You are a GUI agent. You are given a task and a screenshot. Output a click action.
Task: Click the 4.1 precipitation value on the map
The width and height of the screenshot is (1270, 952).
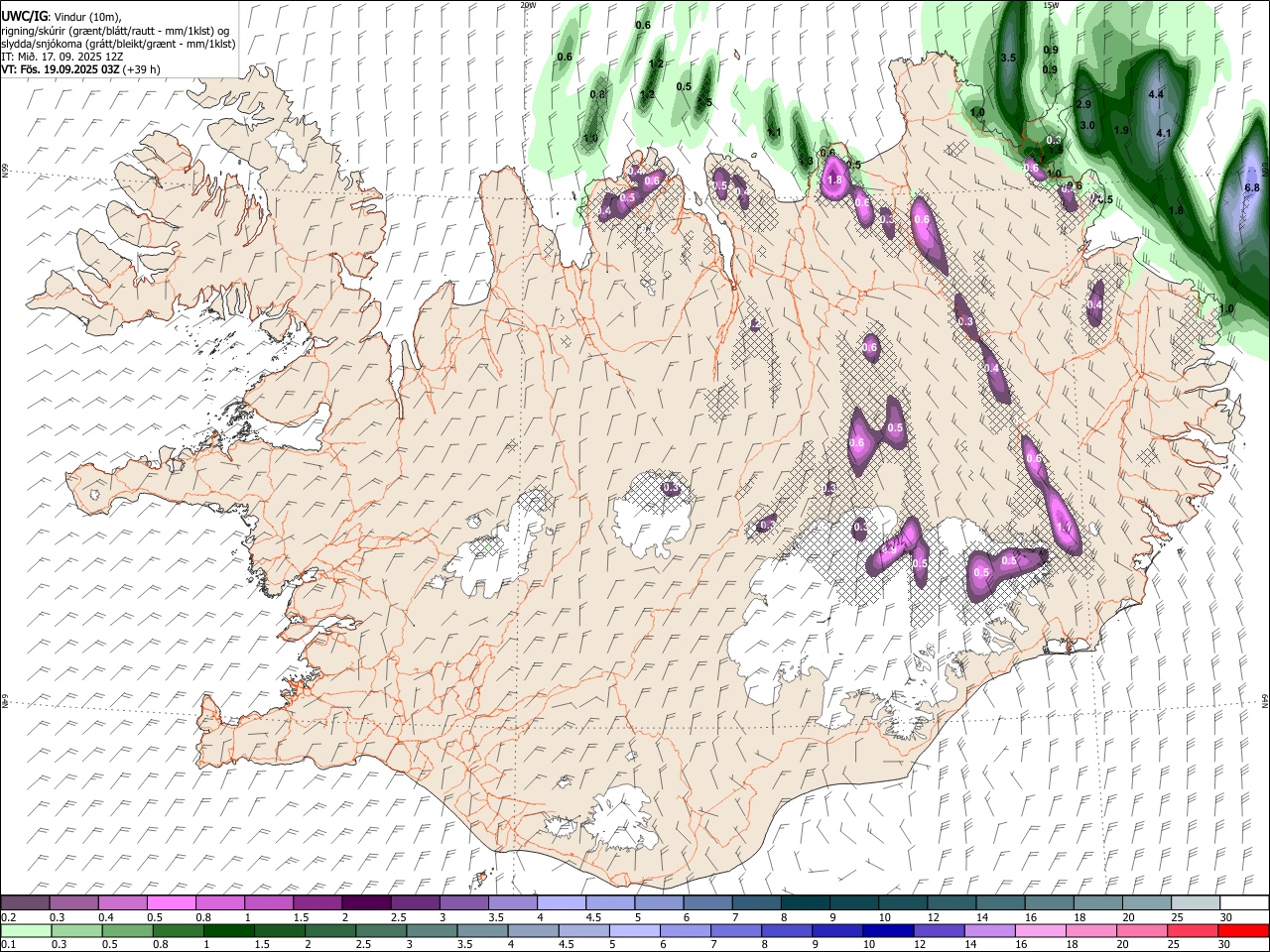coord(1164,133)
